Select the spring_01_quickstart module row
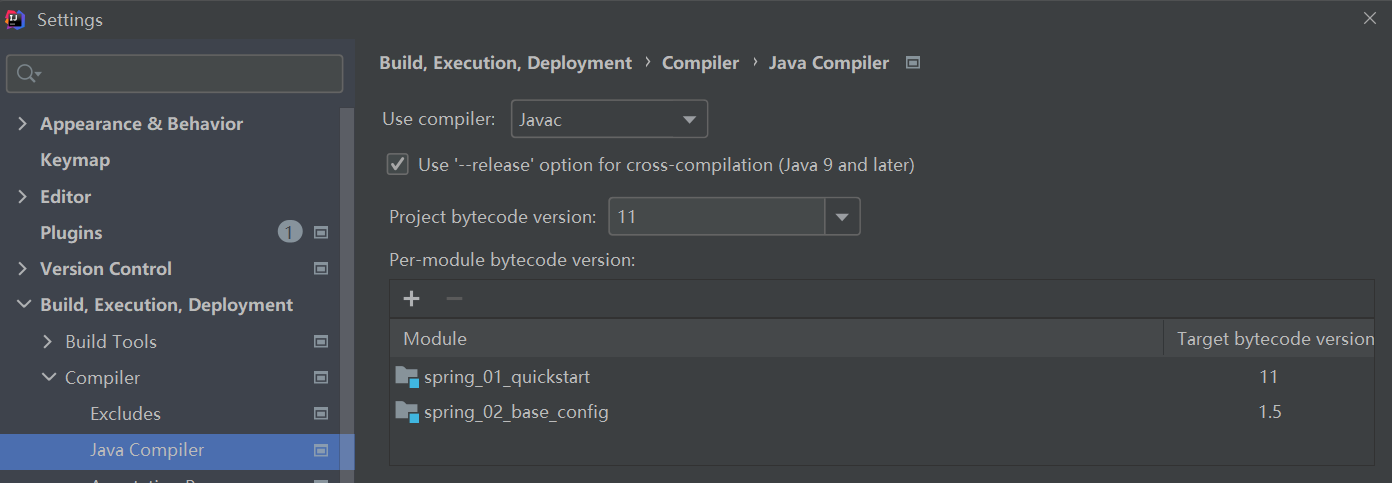This screenshot has width=1392, height=483. tap(882, 377)
